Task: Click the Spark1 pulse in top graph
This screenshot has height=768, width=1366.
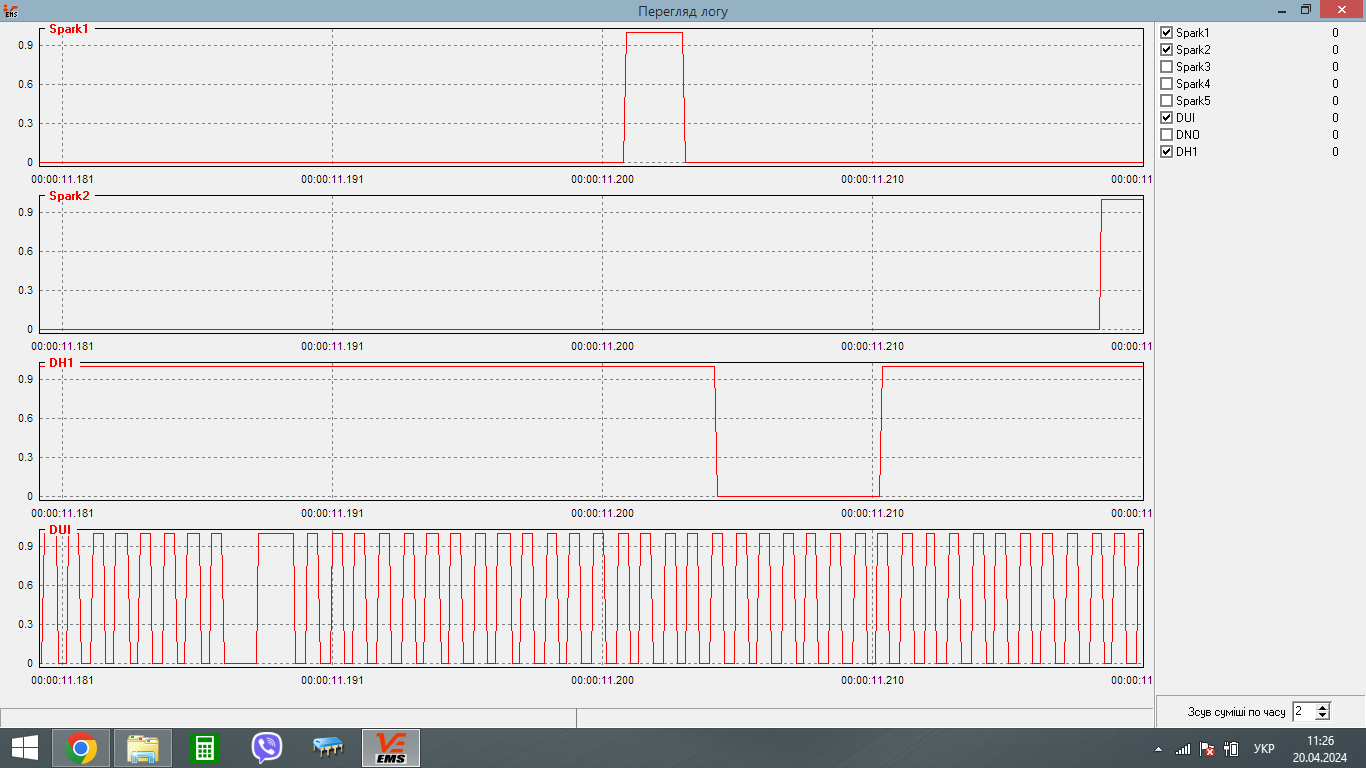Action: click(654, 97)
